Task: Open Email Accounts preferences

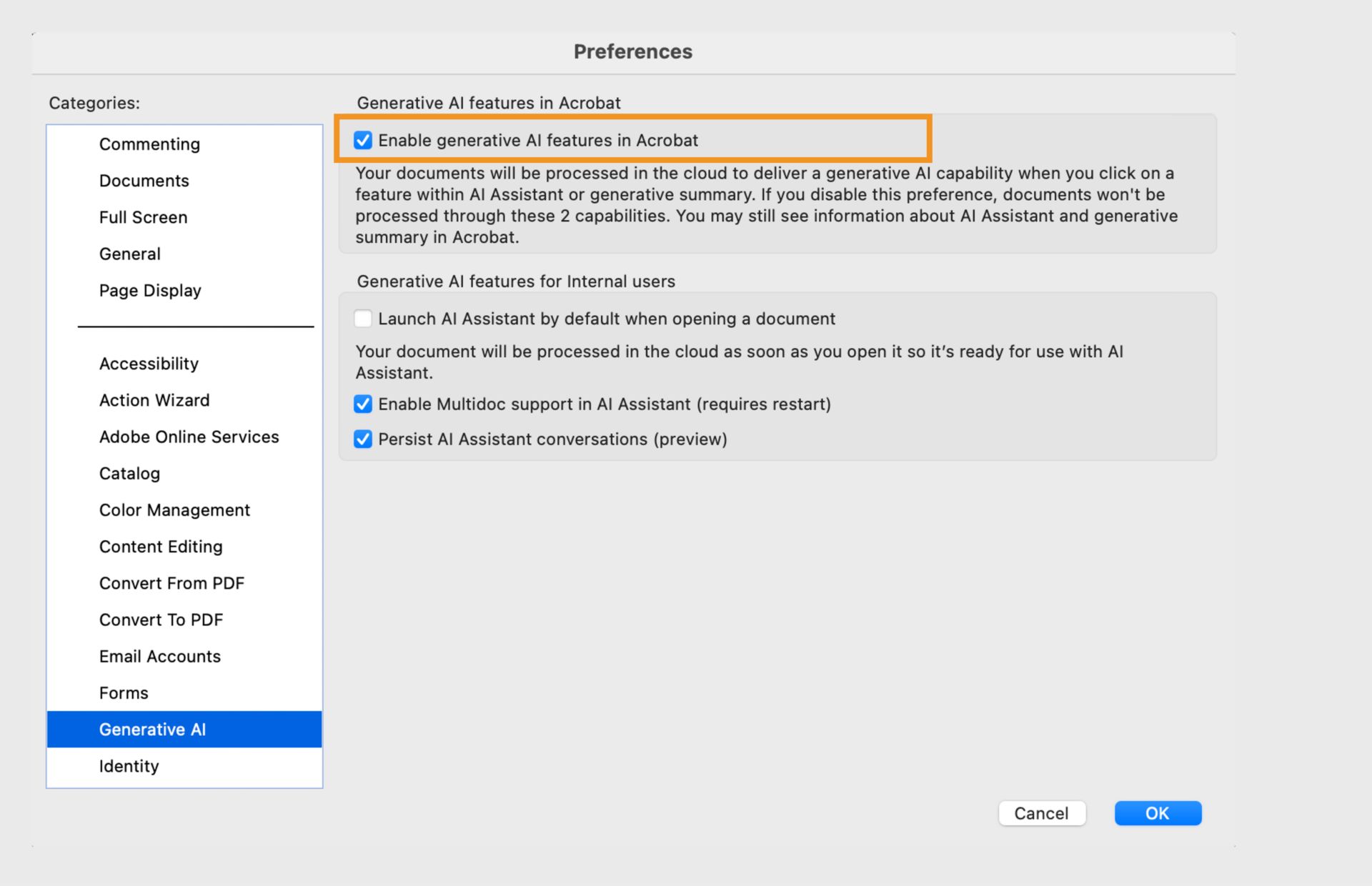Action: [x=160, y=656]
